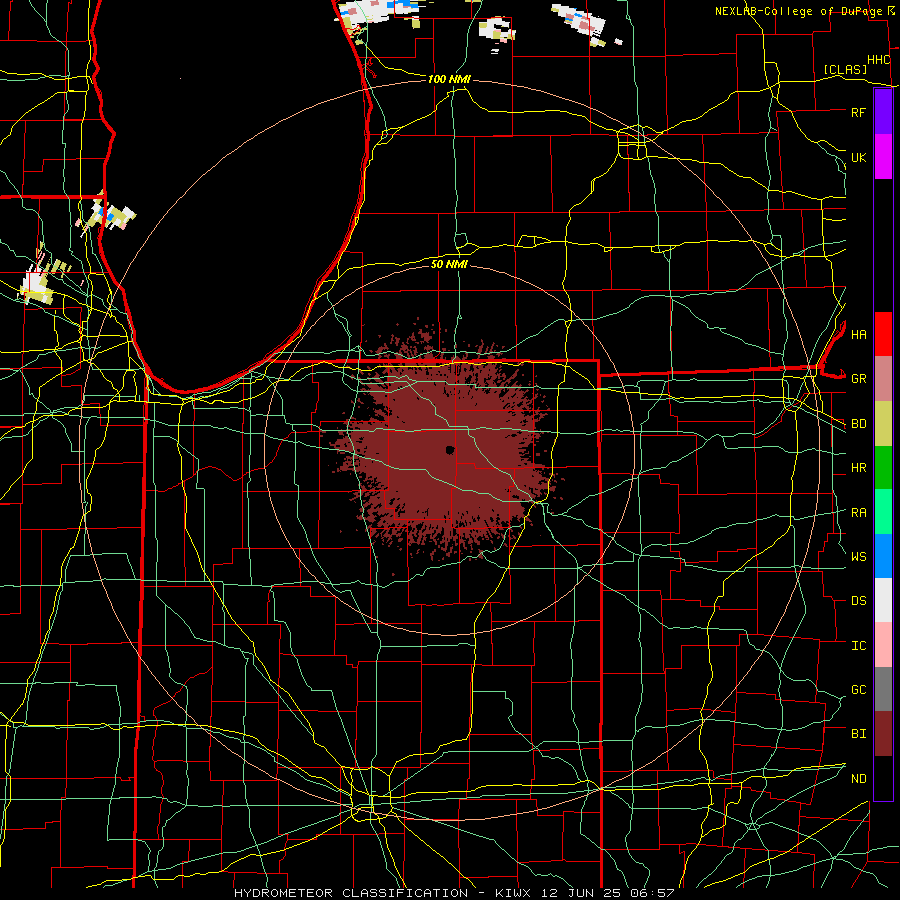Click the HA legend label
Screen dimensions: 900x900
pyautogui.click(x=858, y=334)
